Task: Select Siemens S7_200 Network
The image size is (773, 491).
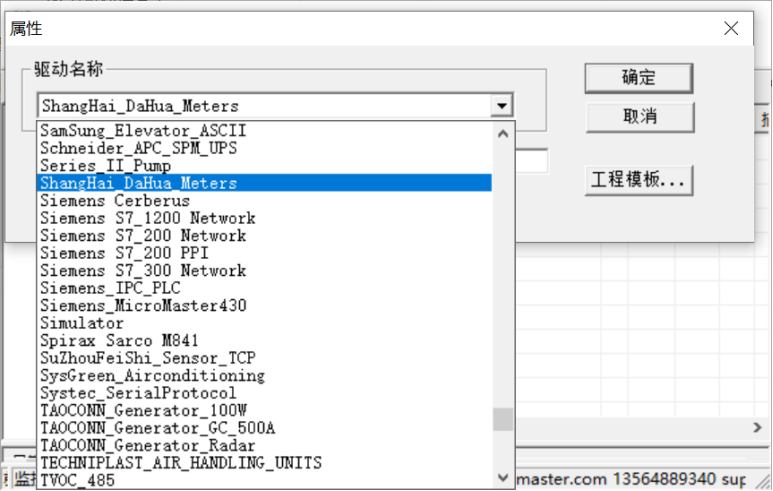Action: 265,236
